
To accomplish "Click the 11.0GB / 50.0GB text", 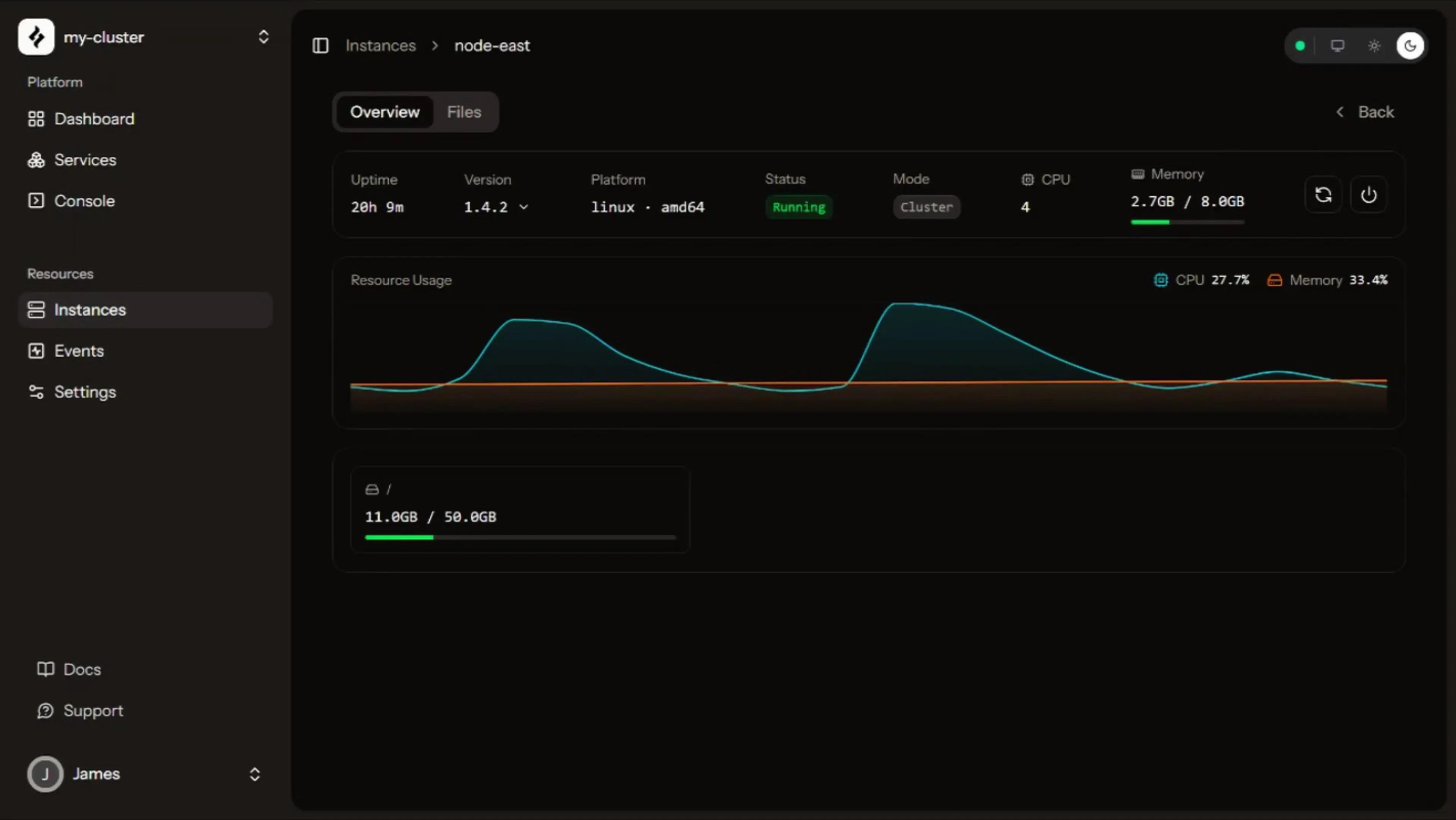I will click(431, 517).
